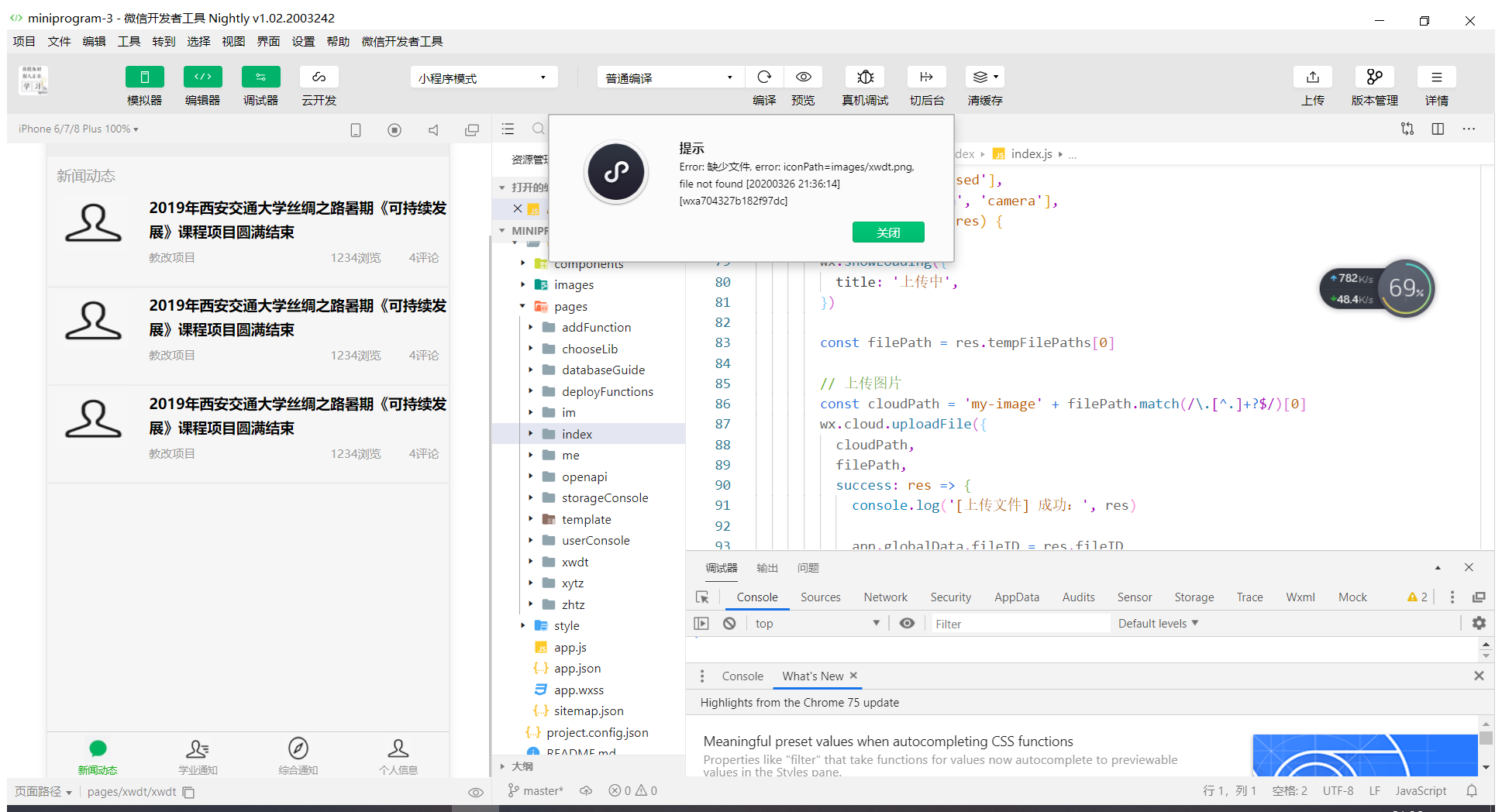Toggle the 调试器 debugger panel button
This screenshot has width=1502, height=812.
260,77
